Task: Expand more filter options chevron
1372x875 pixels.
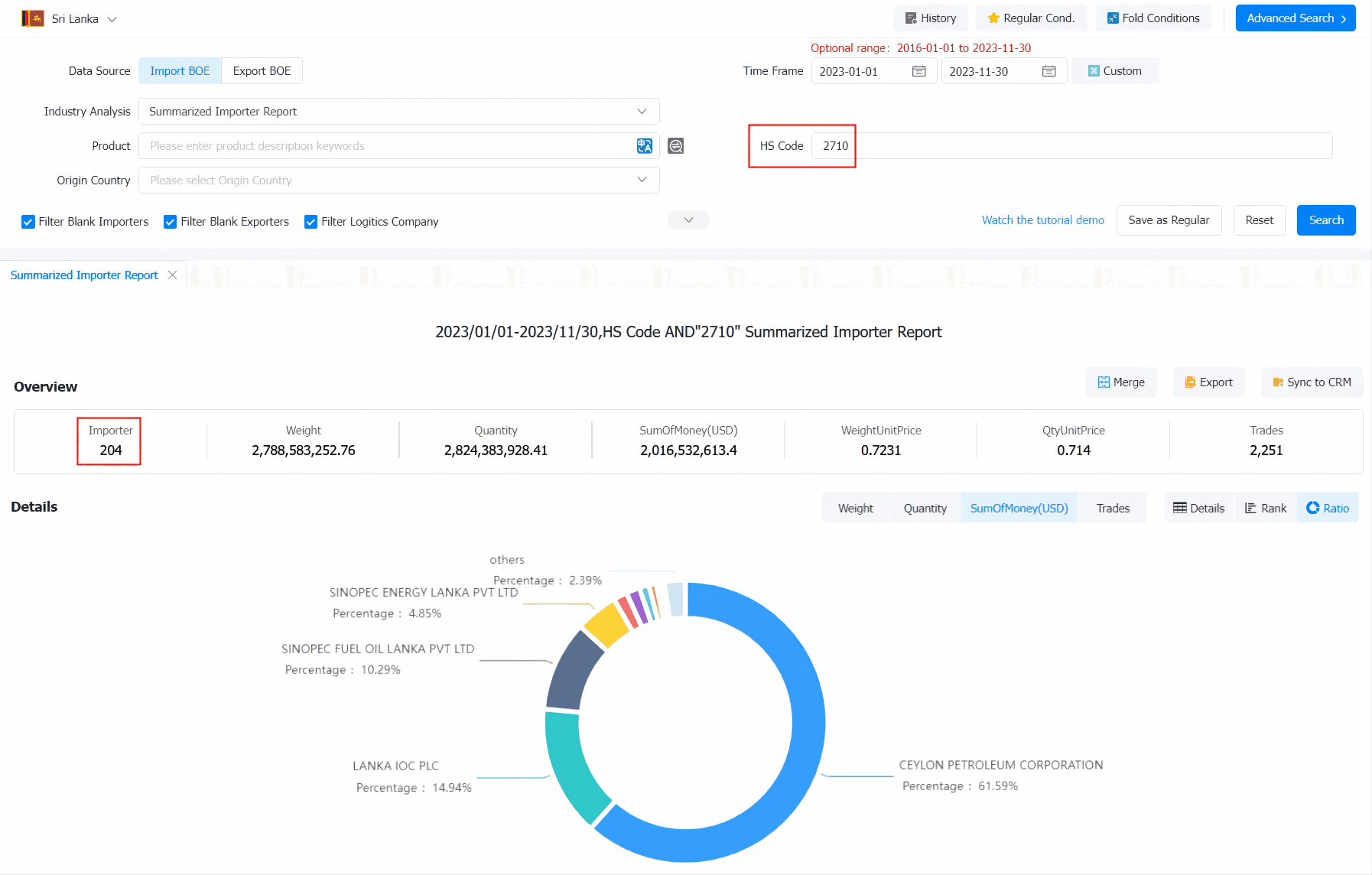Action: coord(688,220)
